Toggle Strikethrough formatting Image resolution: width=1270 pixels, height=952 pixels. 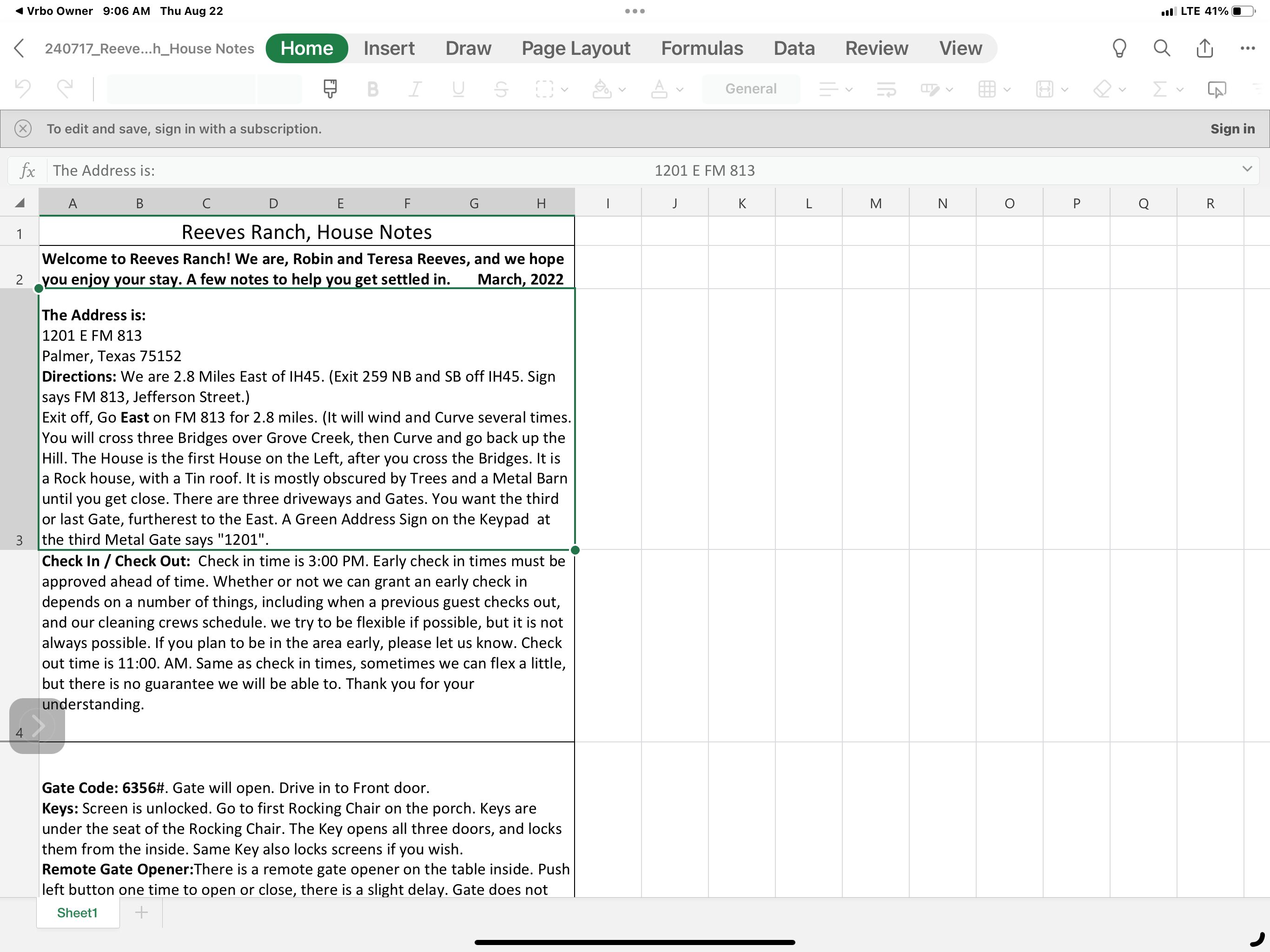(x=501, y=89)
